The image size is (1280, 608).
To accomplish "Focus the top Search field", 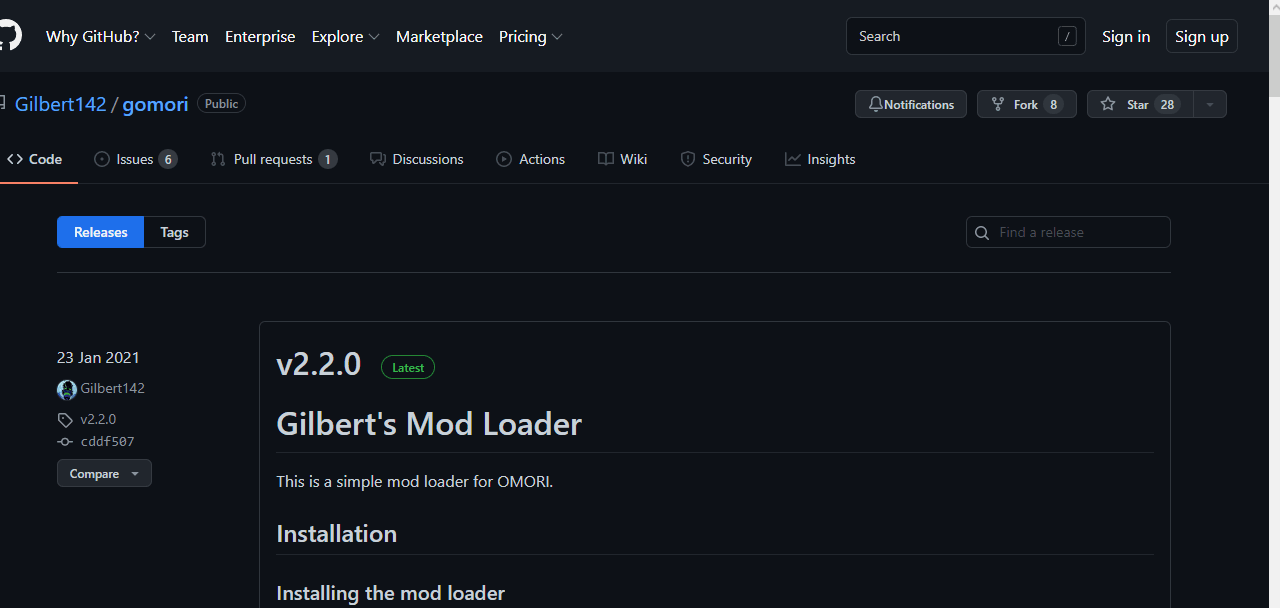I will point(965,36).
